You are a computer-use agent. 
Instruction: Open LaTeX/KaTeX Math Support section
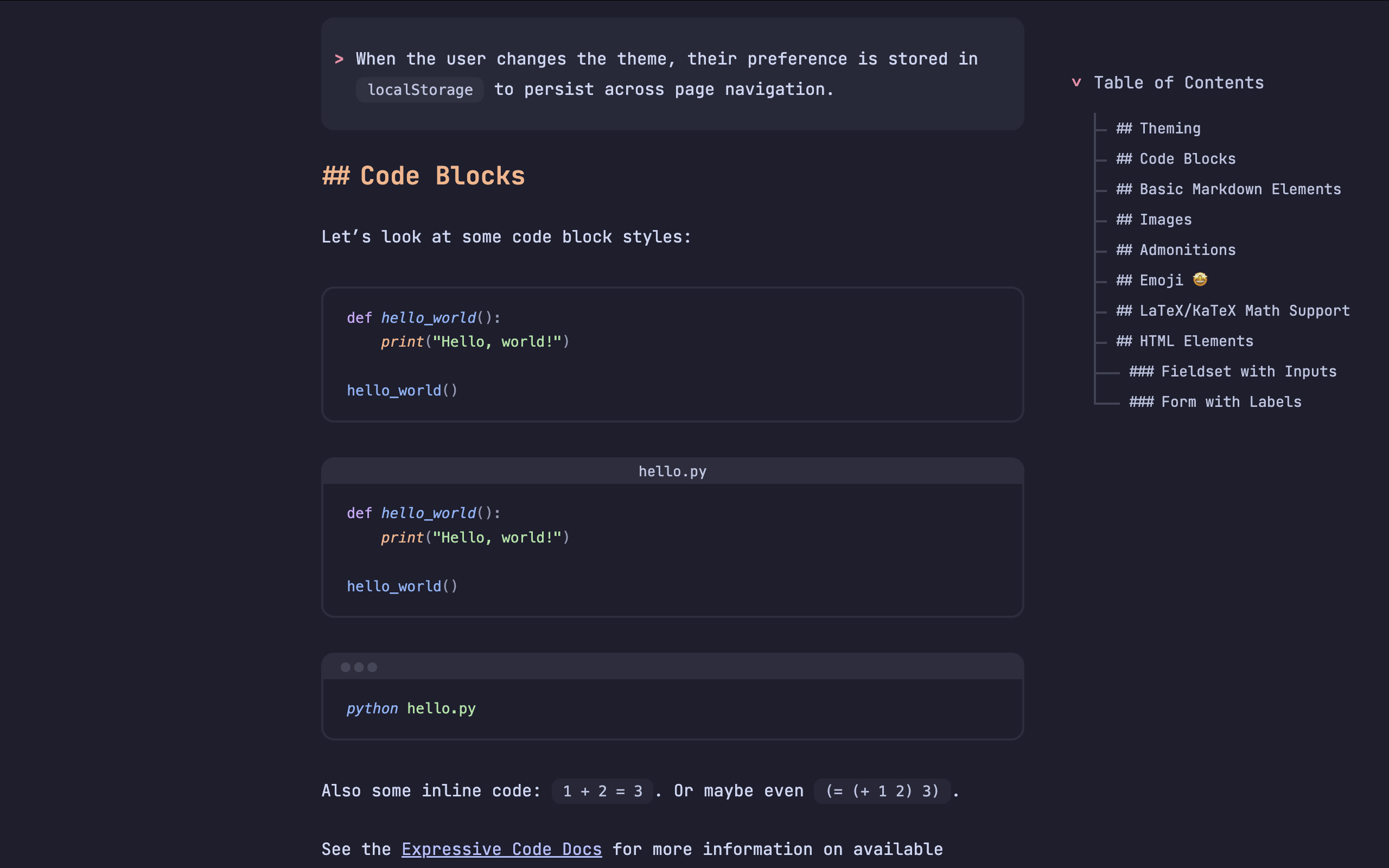tap(1233, 311)
